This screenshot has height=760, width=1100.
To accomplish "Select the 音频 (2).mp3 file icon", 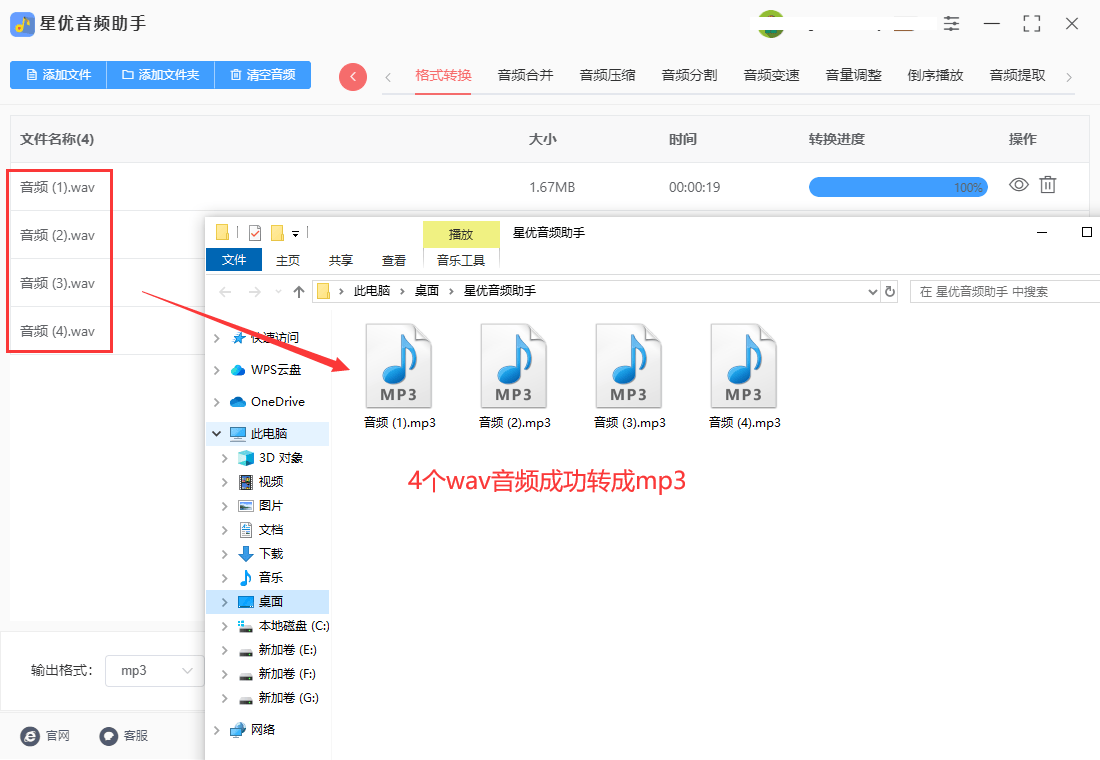I will (x=514, y=366).
